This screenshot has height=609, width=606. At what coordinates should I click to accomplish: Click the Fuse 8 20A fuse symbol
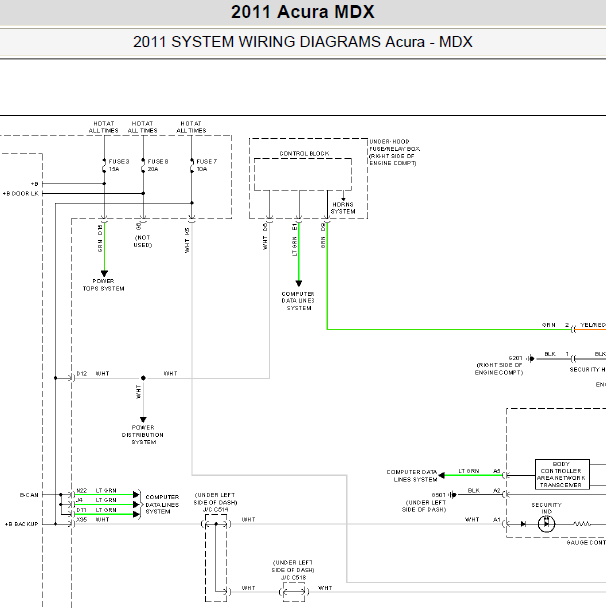tap(143, 166)
